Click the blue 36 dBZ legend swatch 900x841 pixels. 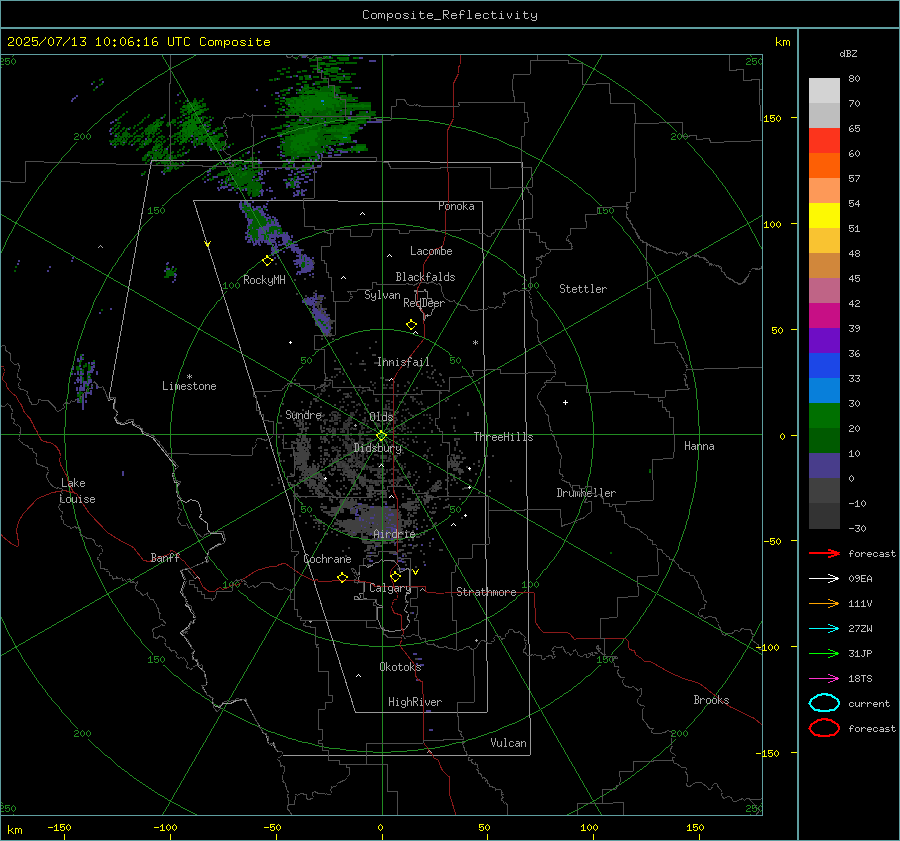click(x=824, y=365)
